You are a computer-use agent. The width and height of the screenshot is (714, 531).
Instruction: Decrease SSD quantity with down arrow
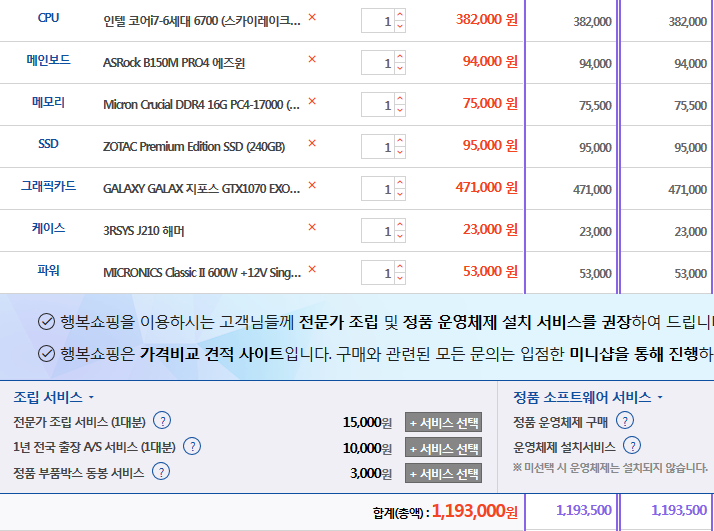(x=400, y=152)
